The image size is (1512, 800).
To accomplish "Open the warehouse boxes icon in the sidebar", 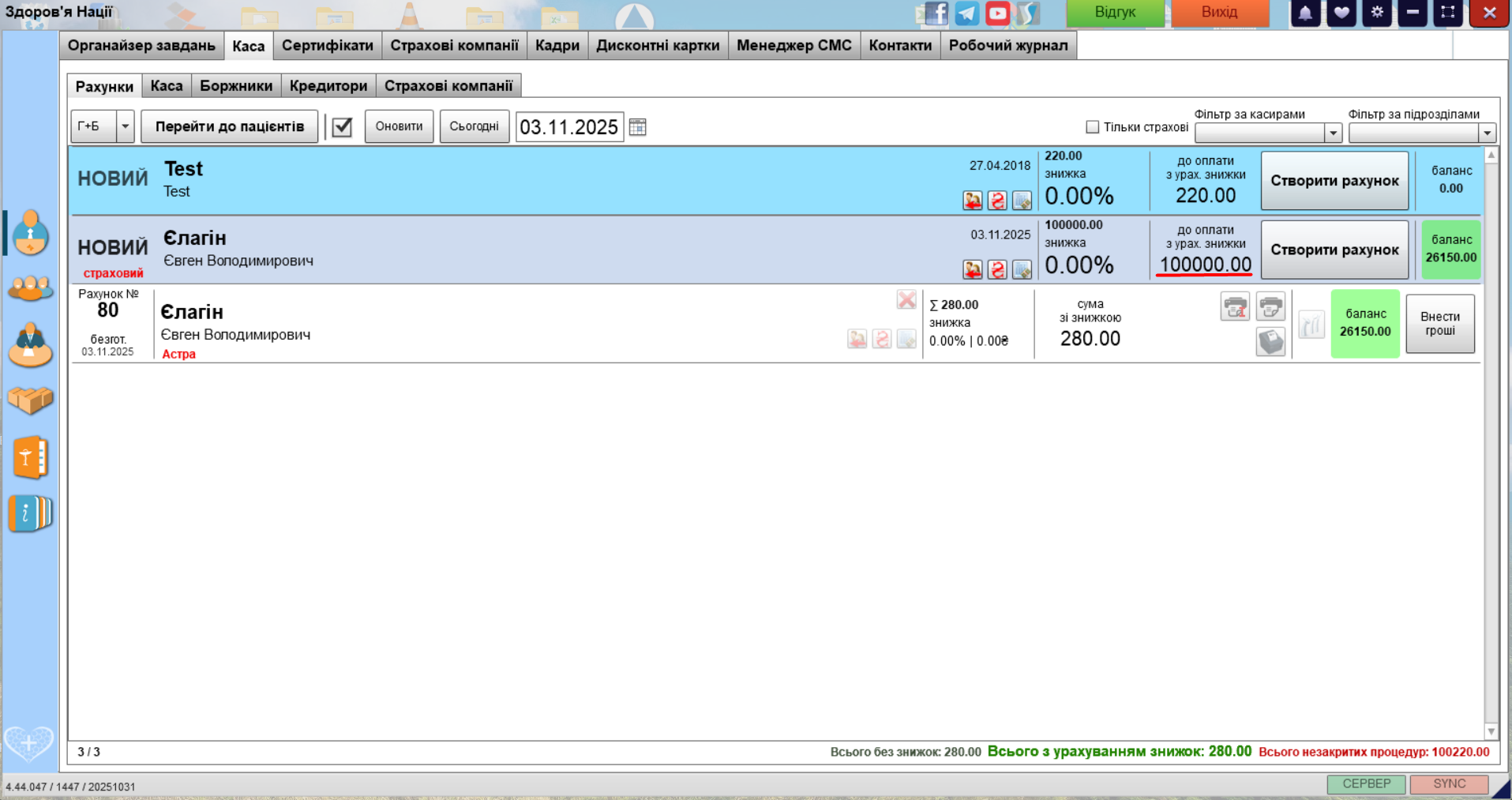I will point(30,400).
